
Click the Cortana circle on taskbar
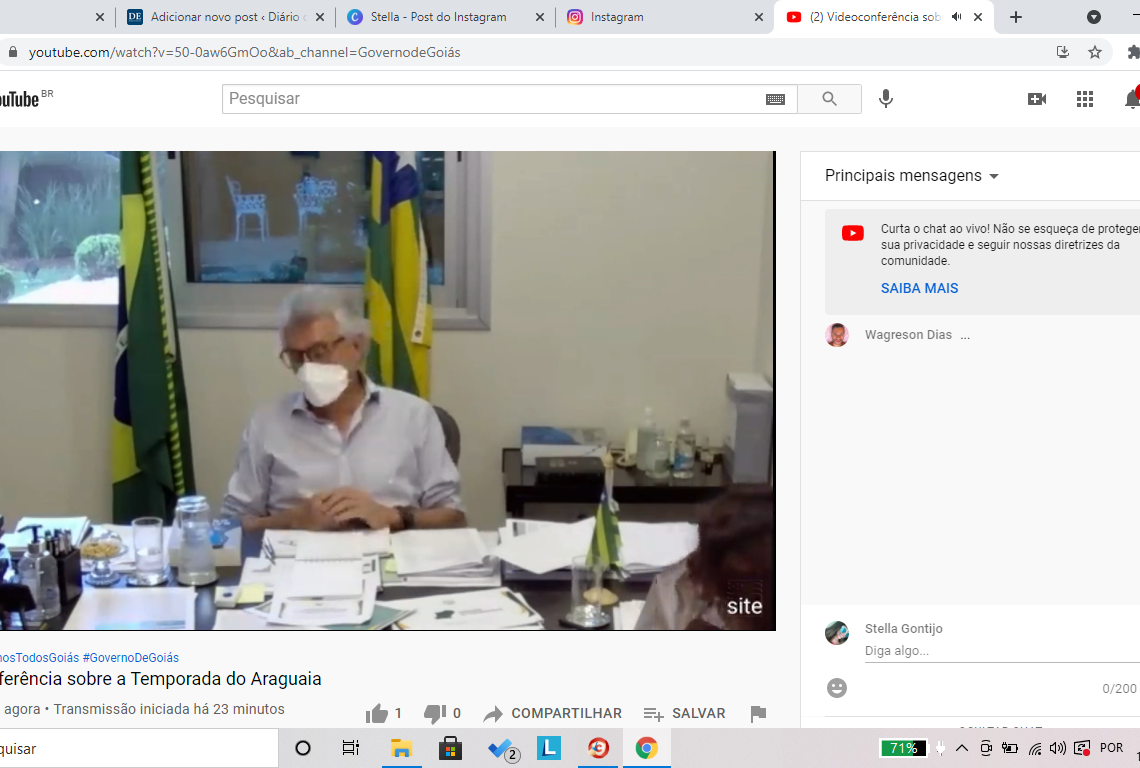coord(303,748)
